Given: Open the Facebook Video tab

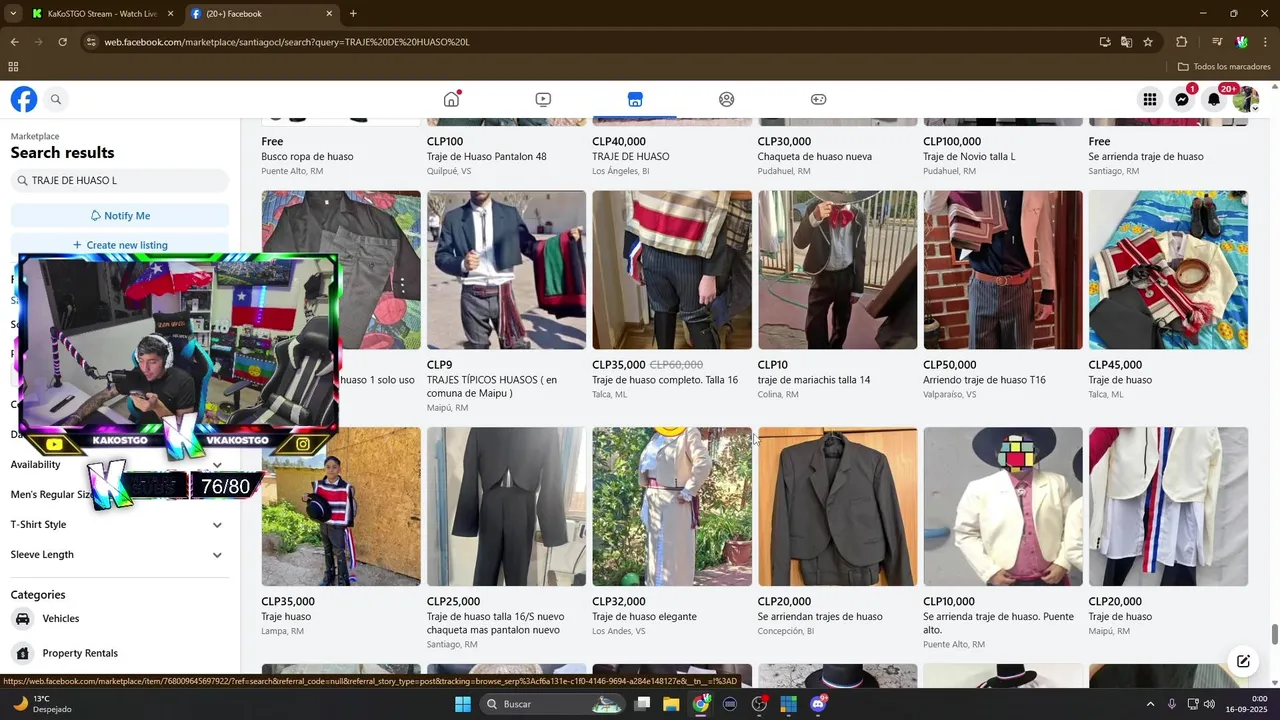Looking at the screenshot, I should click(543, 99).
